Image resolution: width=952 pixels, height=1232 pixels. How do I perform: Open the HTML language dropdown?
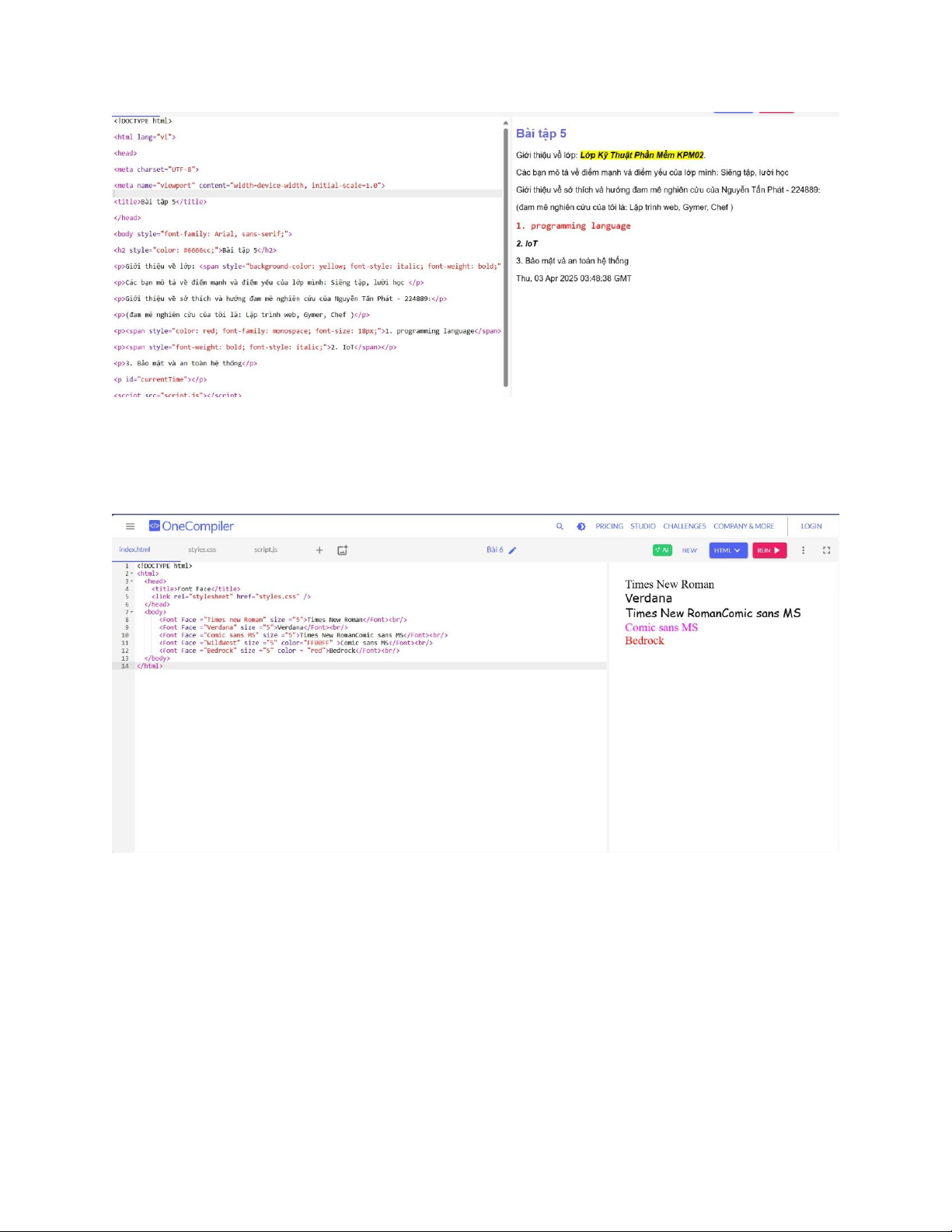[728, 550]
